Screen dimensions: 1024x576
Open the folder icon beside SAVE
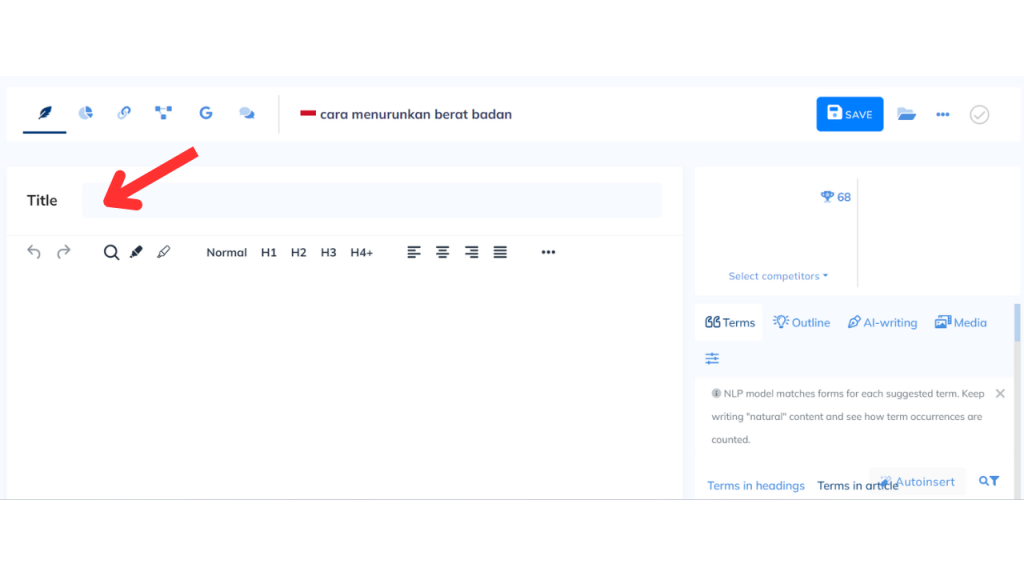tap(907, 114)
